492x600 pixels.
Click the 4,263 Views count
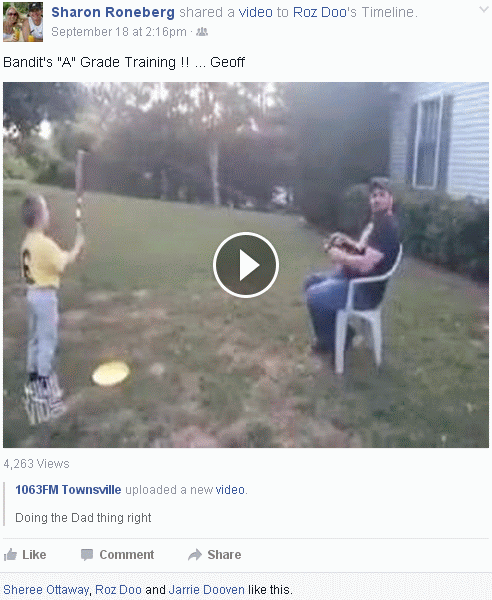coord(36,464)
